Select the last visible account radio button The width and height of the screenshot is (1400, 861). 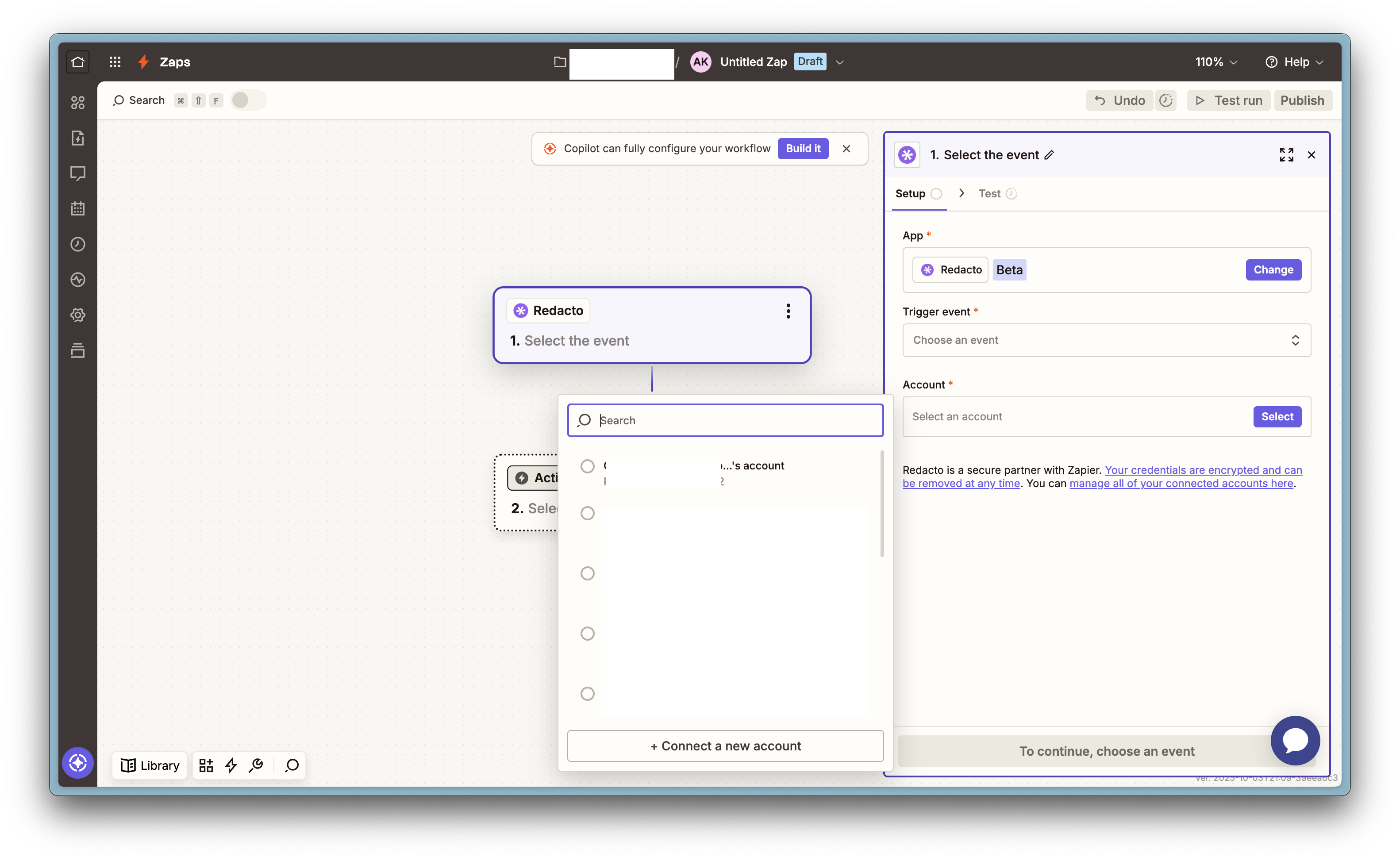click(587, 694)
